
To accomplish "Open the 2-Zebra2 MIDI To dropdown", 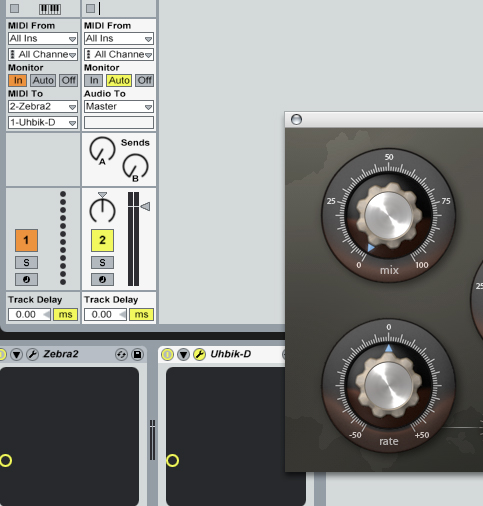I will 43,107.
